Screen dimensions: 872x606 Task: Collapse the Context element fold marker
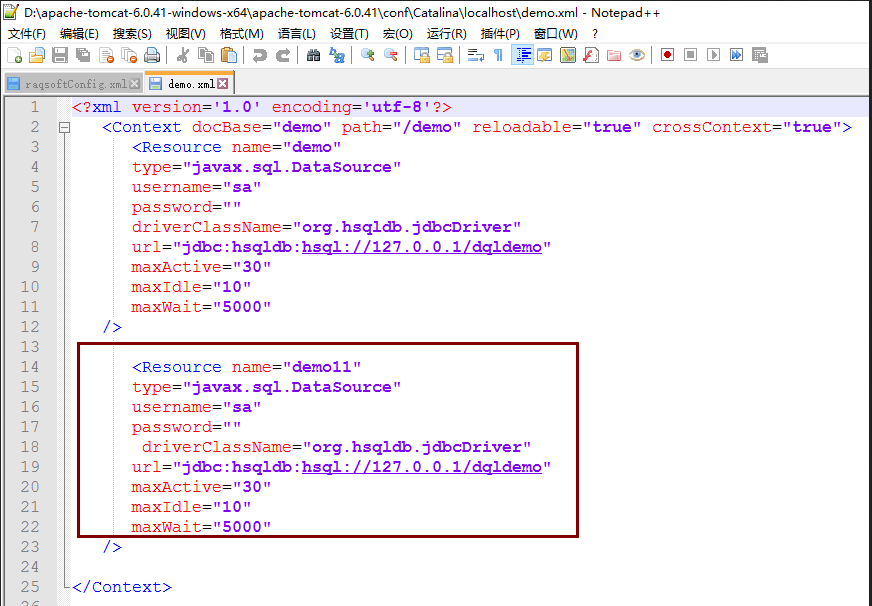tap(64, 127)
